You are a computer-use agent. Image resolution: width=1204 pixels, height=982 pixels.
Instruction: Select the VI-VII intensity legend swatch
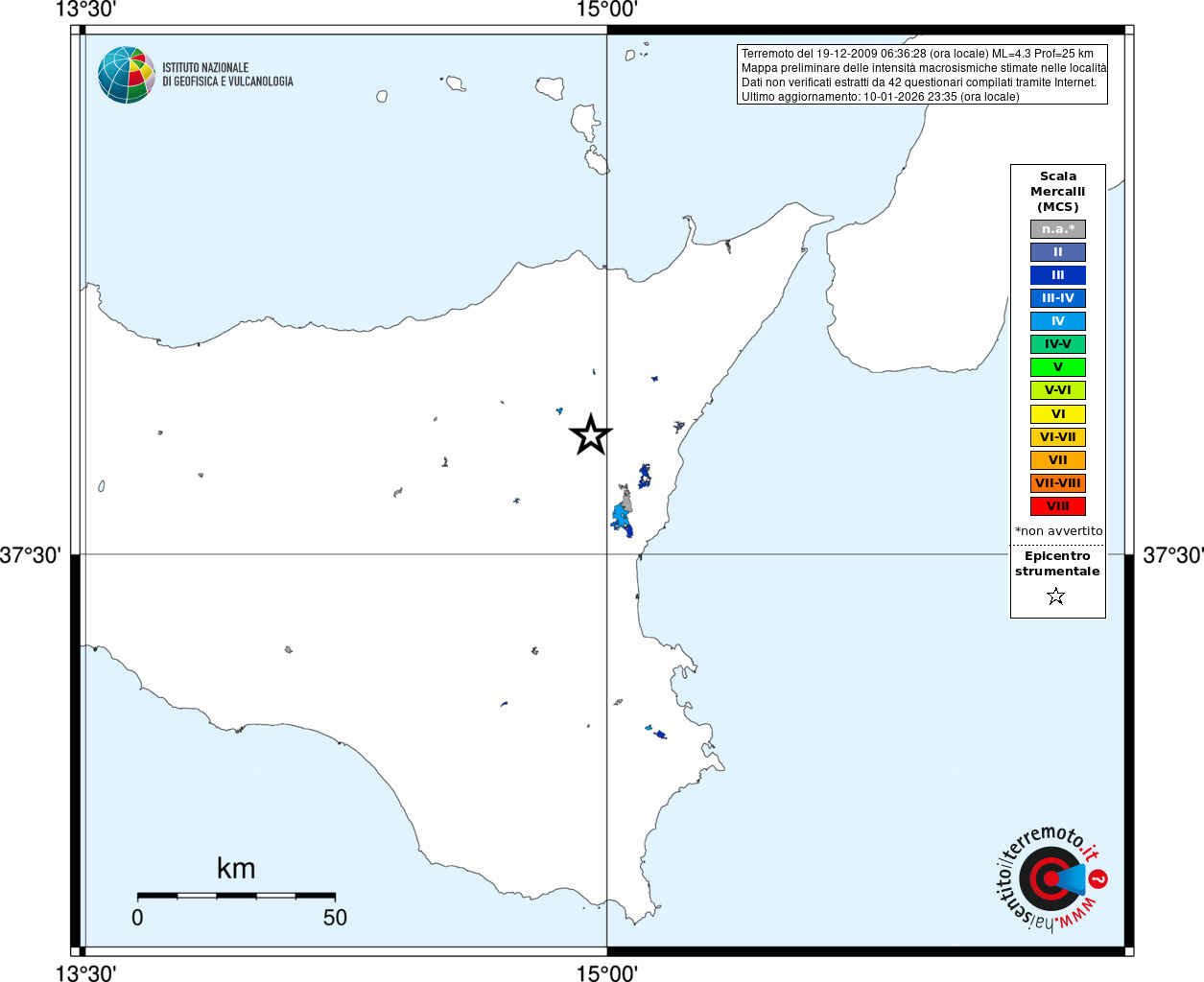pos(1058,437)
